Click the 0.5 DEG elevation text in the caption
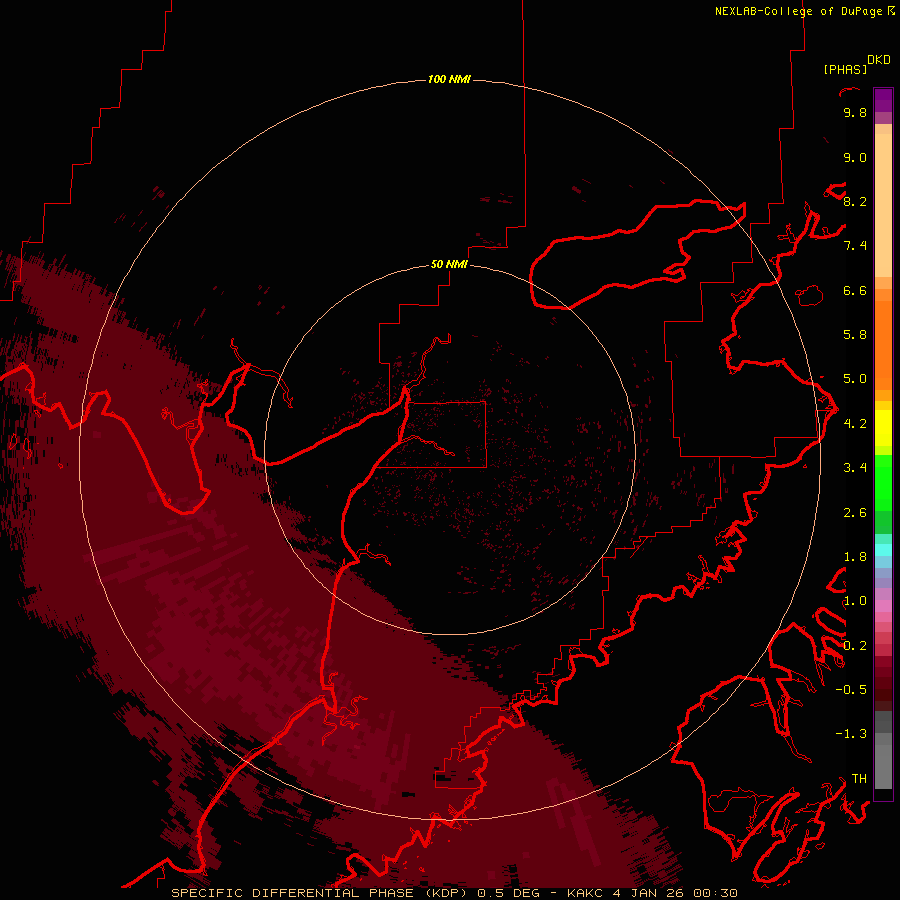The width and height of the screenshot is (900, 900). pos(509,893)
